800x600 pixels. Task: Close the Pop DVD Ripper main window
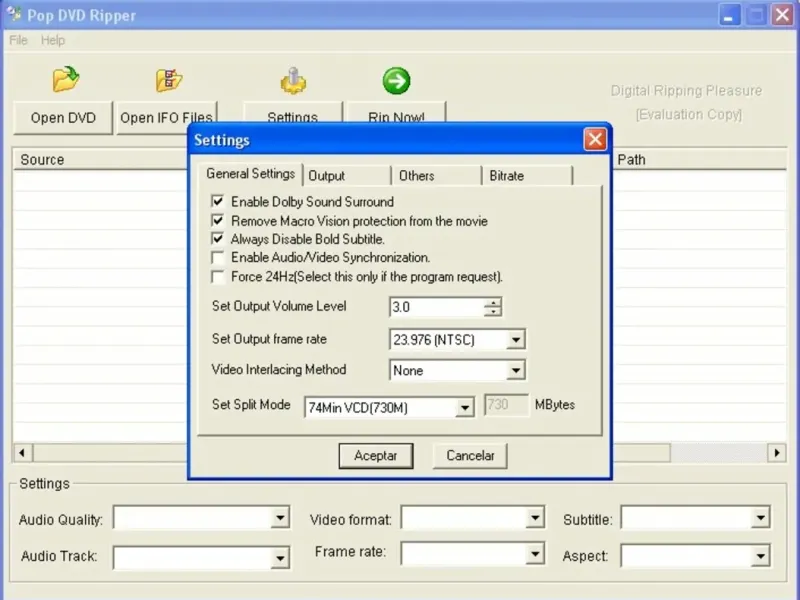783,15
